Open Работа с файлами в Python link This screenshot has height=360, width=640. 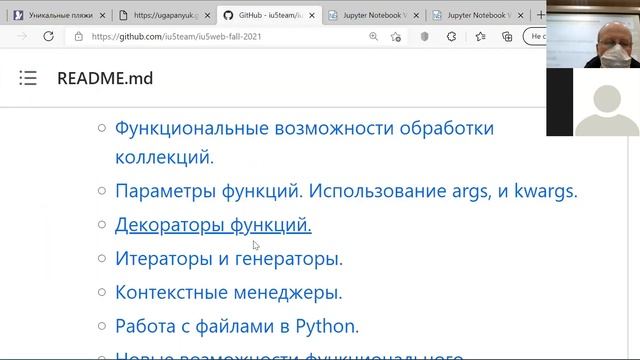[237, 326]
